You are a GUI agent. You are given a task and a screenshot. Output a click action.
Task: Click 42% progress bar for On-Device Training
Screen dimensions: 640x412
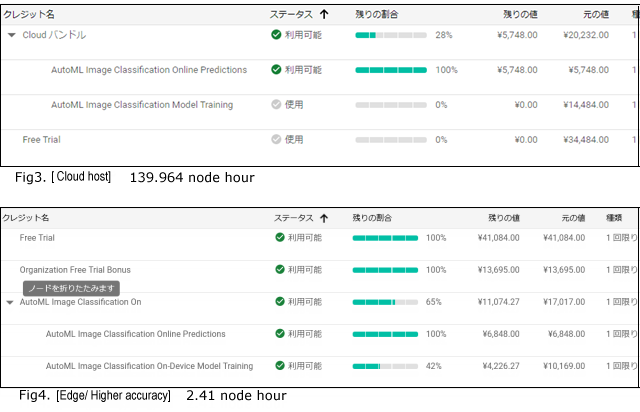[x=385, y=366]
